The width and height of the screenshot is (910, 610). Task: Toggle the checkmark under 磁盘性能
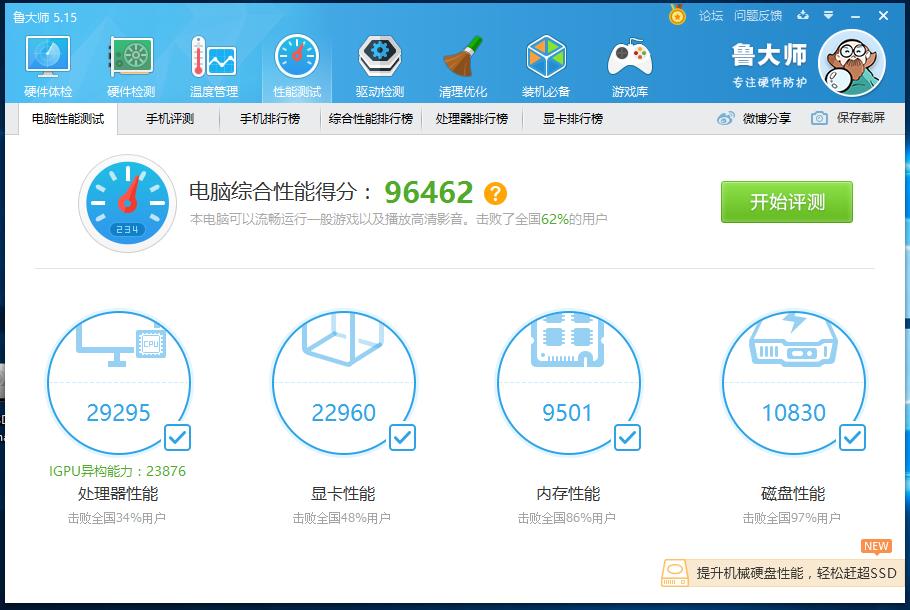[x=851, y=438]
